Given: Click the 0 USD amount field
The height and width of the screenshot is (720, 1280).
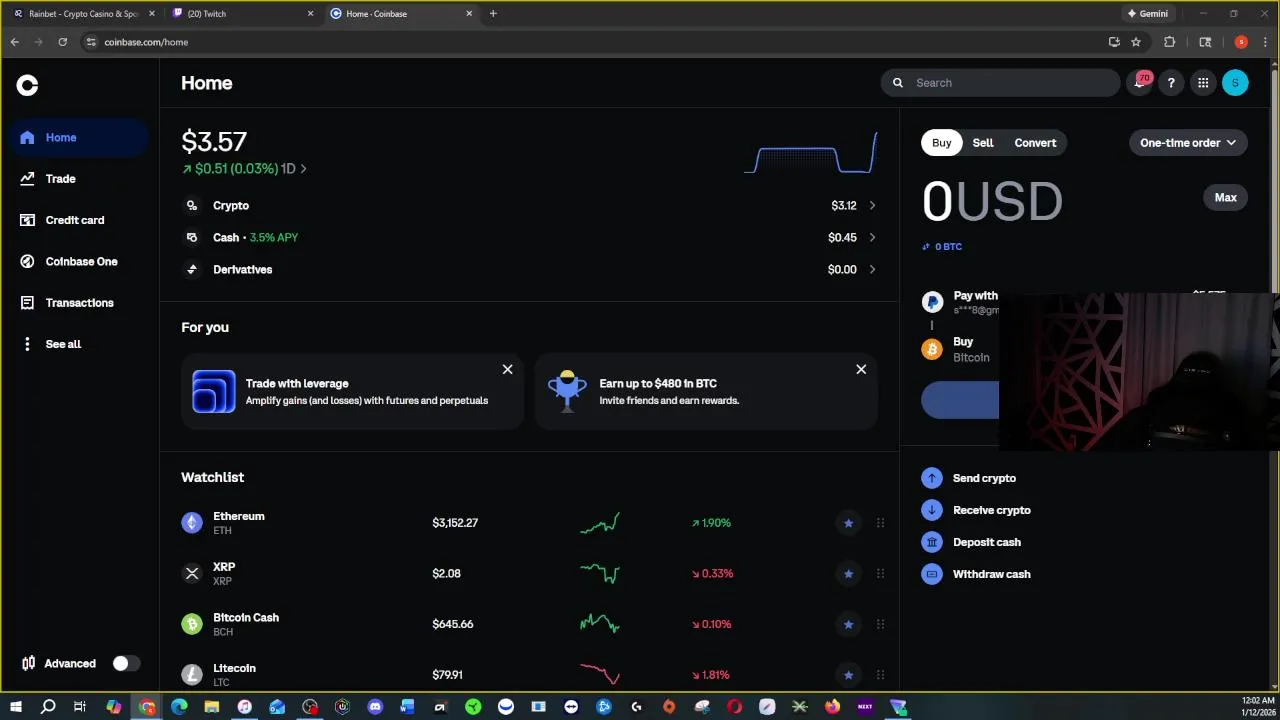Looking at the screenshot, I should pyautogui.click(x=992, y=201).
